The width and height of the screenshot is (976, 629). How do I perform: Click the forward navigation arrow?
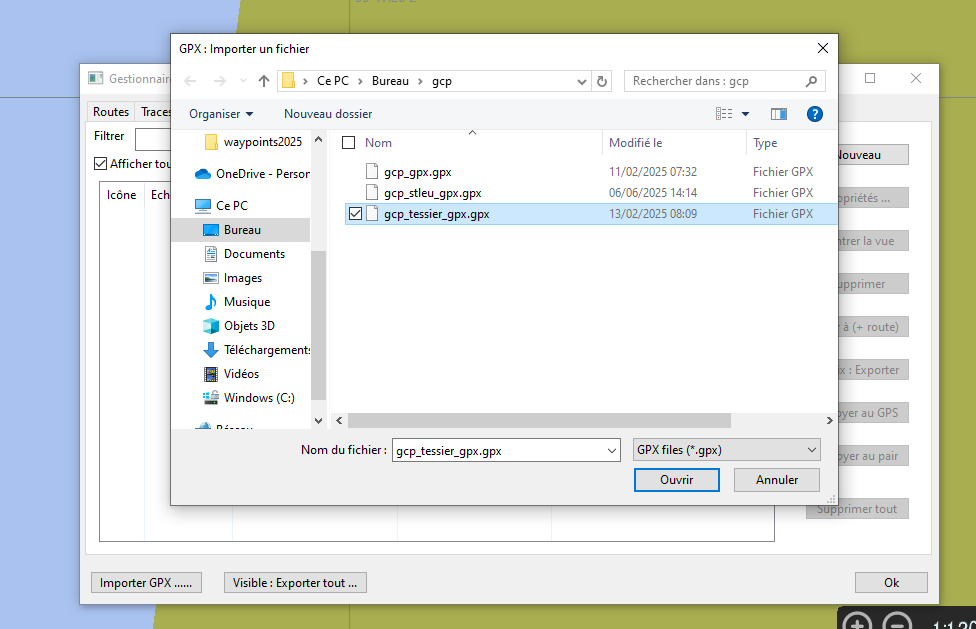tap(218, 80)
